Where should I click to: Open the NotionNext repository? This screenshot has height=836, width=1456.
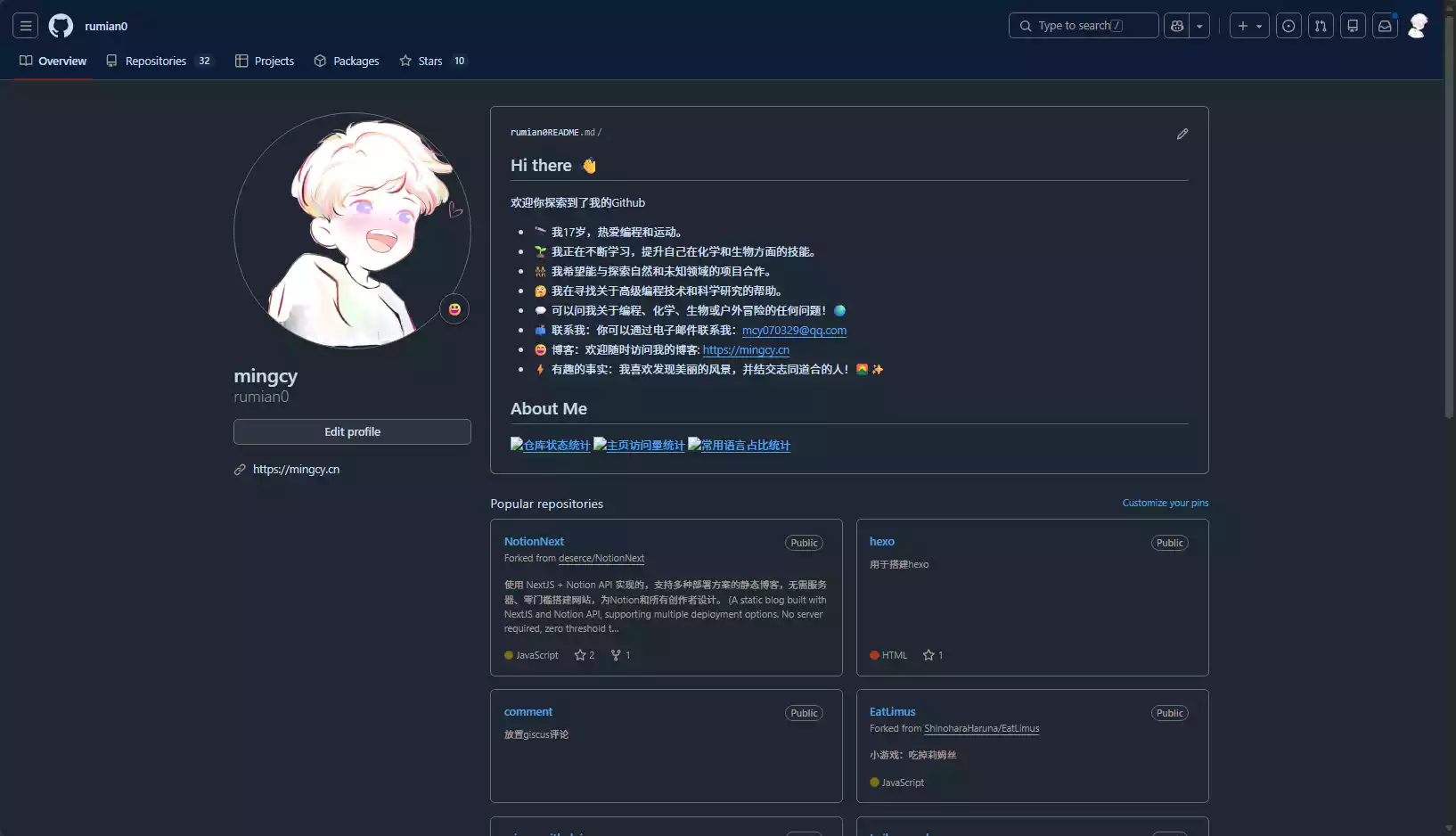(x=534, y=541)
